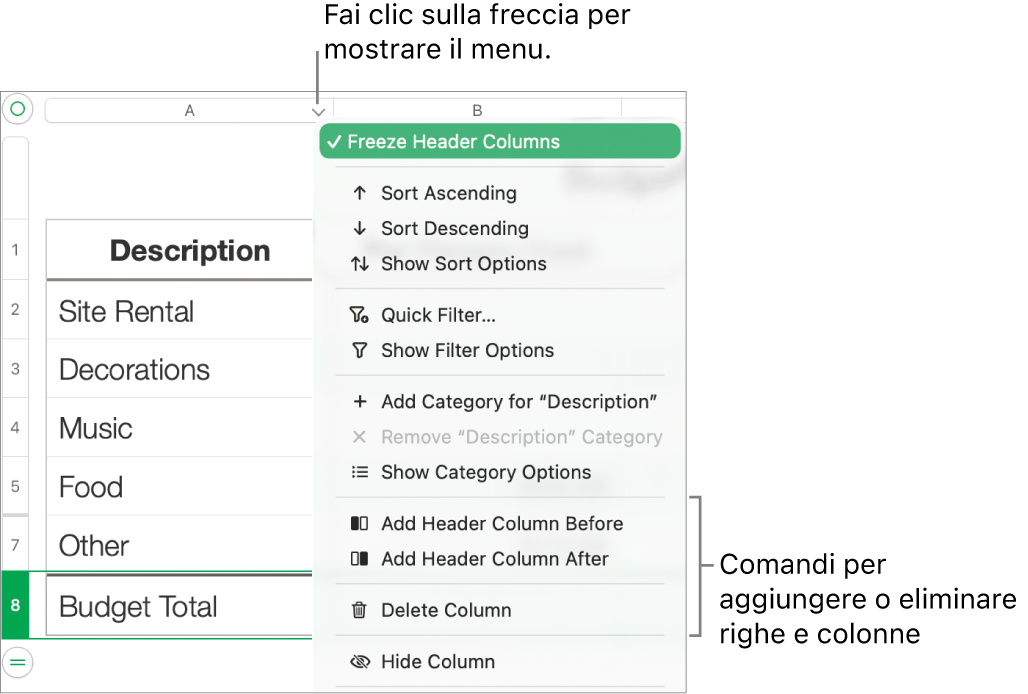Viewport: 1028px width, 694px height.
Task: Click the add-row handle at bottom left
Action: (18, 661)
